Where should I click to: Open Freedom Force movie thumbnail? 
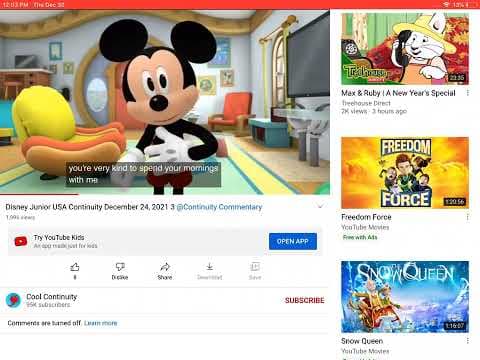click(405, 173)
